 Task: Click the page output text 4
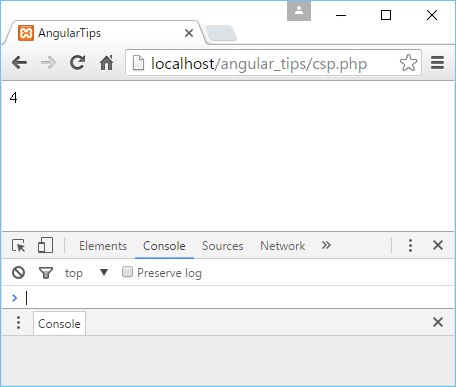pyautogui.click(x=13, y=98)
